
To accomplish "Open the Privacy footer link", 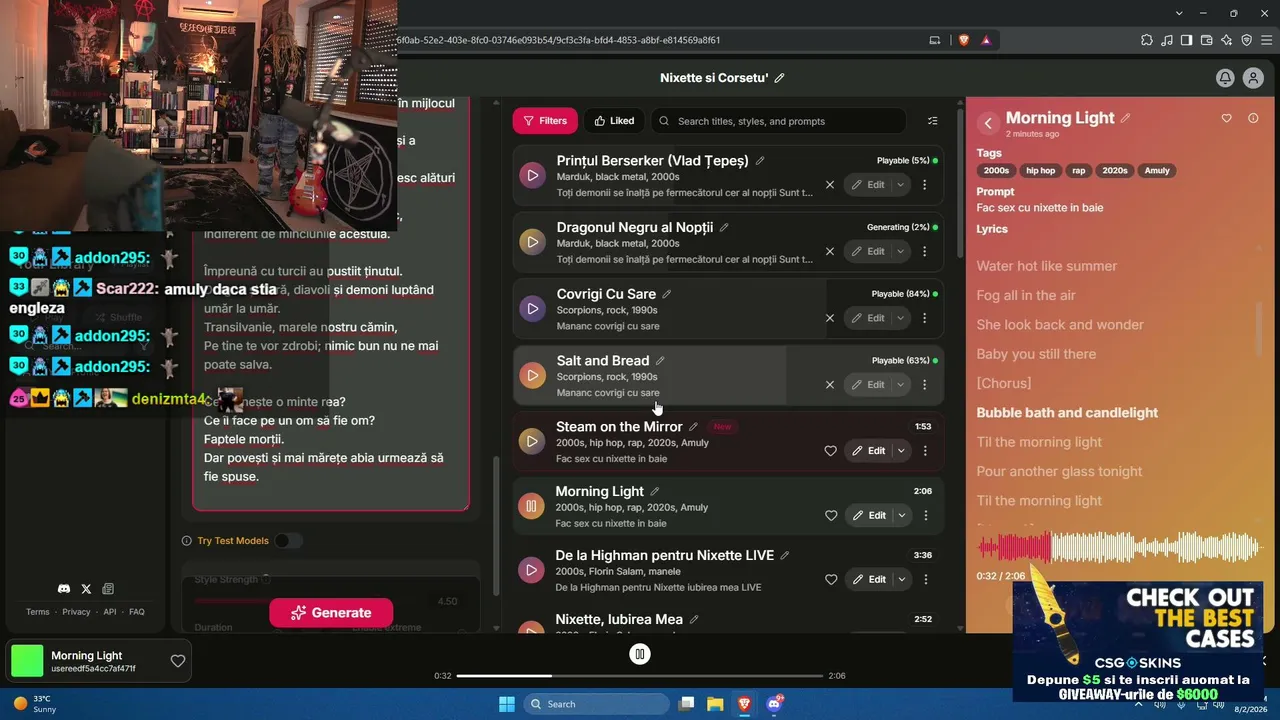I will point(76,612).
